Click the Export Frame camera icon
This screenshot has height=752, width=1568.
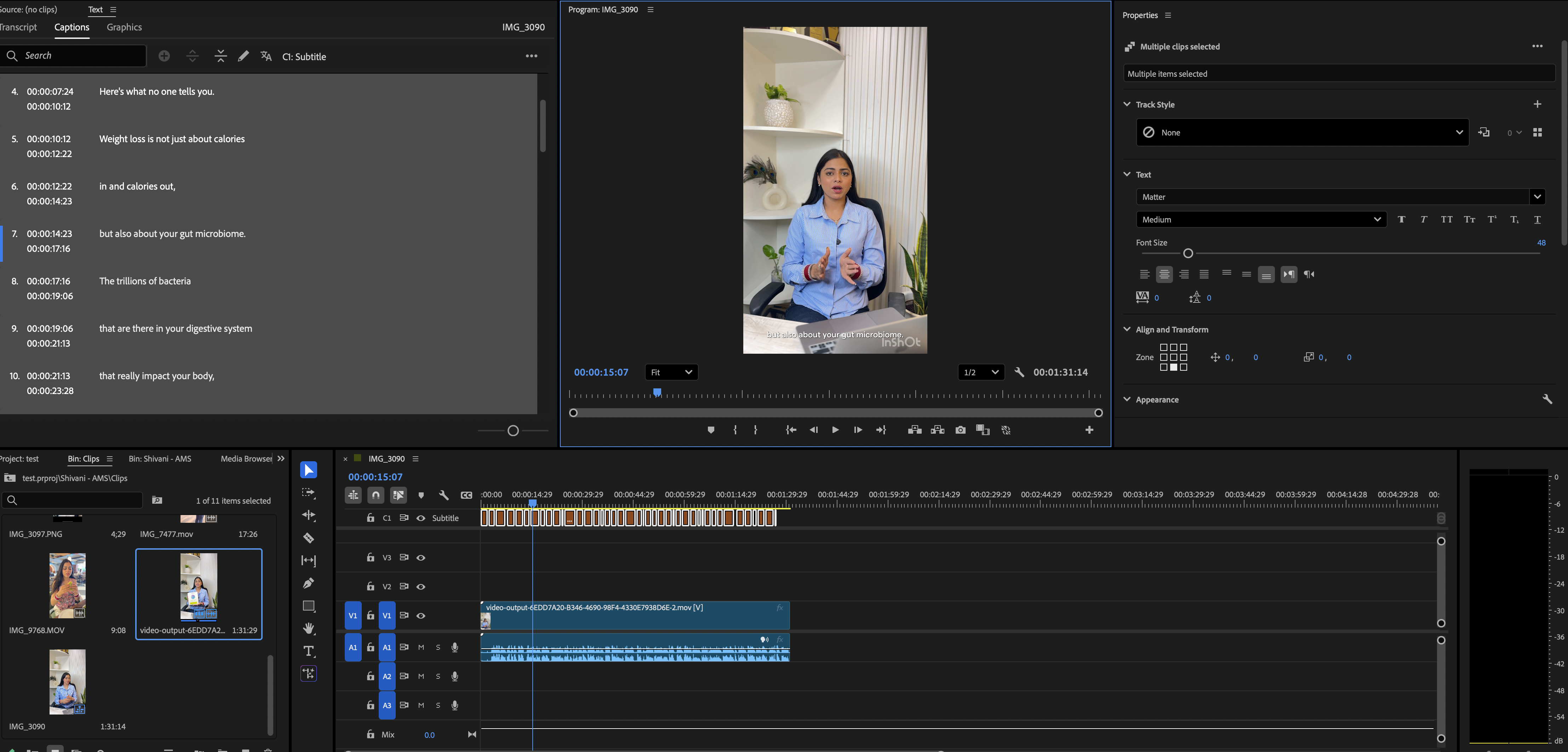click(x=960, y=430)
